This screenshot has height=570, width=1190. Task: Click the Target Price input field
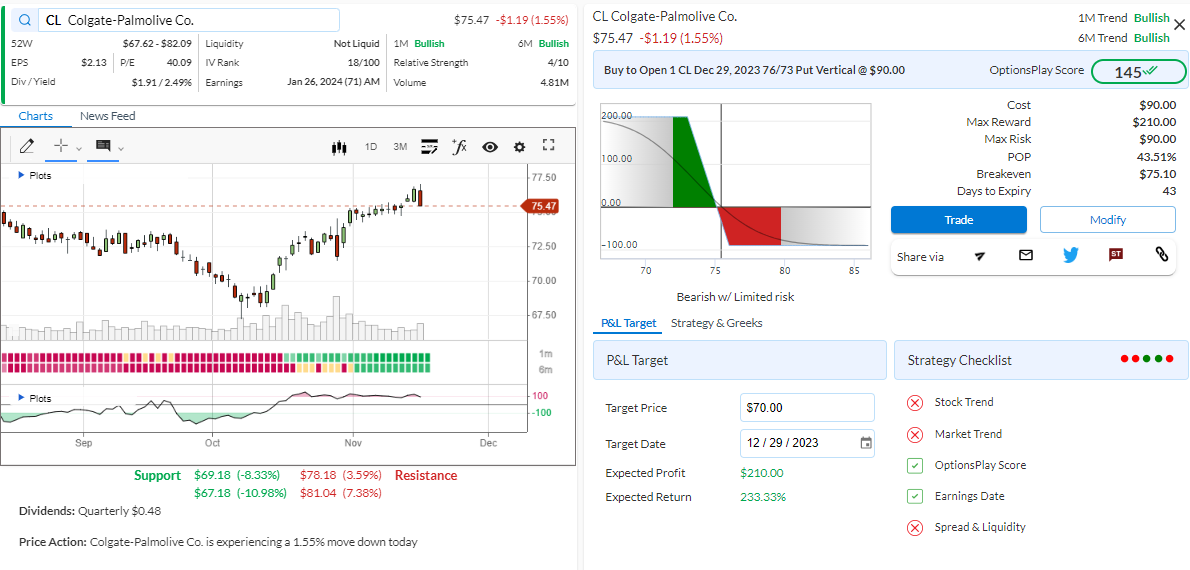pyautogui.click(x=807, y=408)
